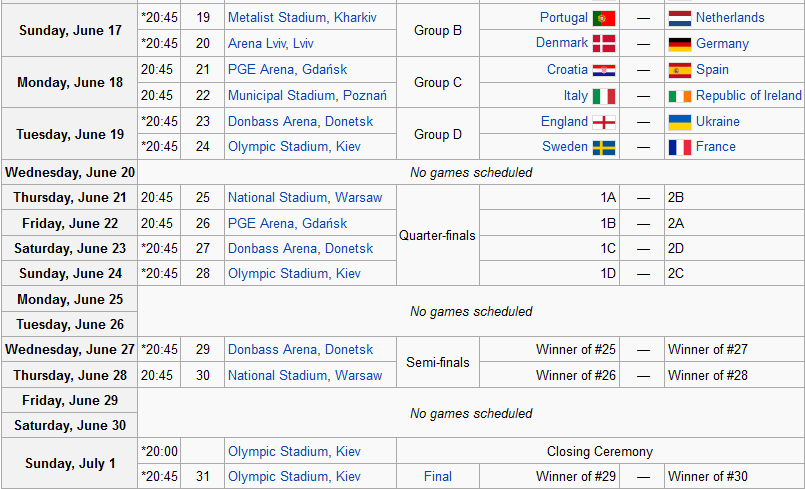Open the Arena Lviv, Lviv link
Screen dimensions: 805x489
pos(271,44)
